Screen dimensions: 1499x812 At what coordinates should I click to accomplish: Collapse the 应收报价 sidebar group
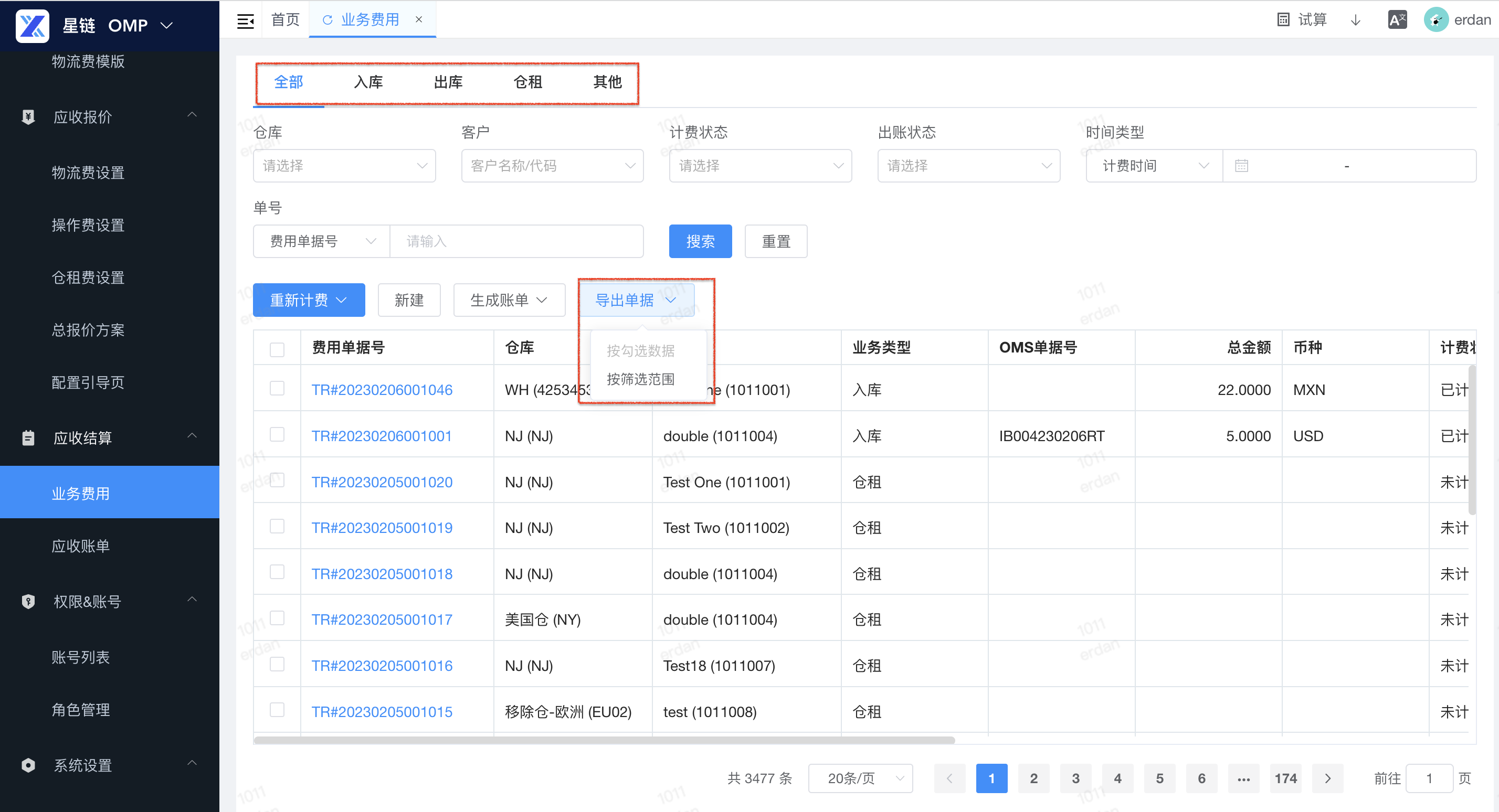192,115
